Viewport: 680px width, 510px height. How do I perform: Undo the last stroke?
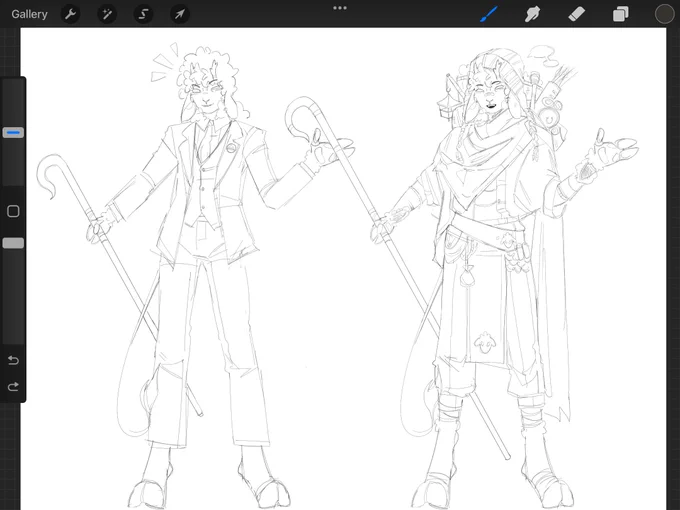click(x=13, y=360)
